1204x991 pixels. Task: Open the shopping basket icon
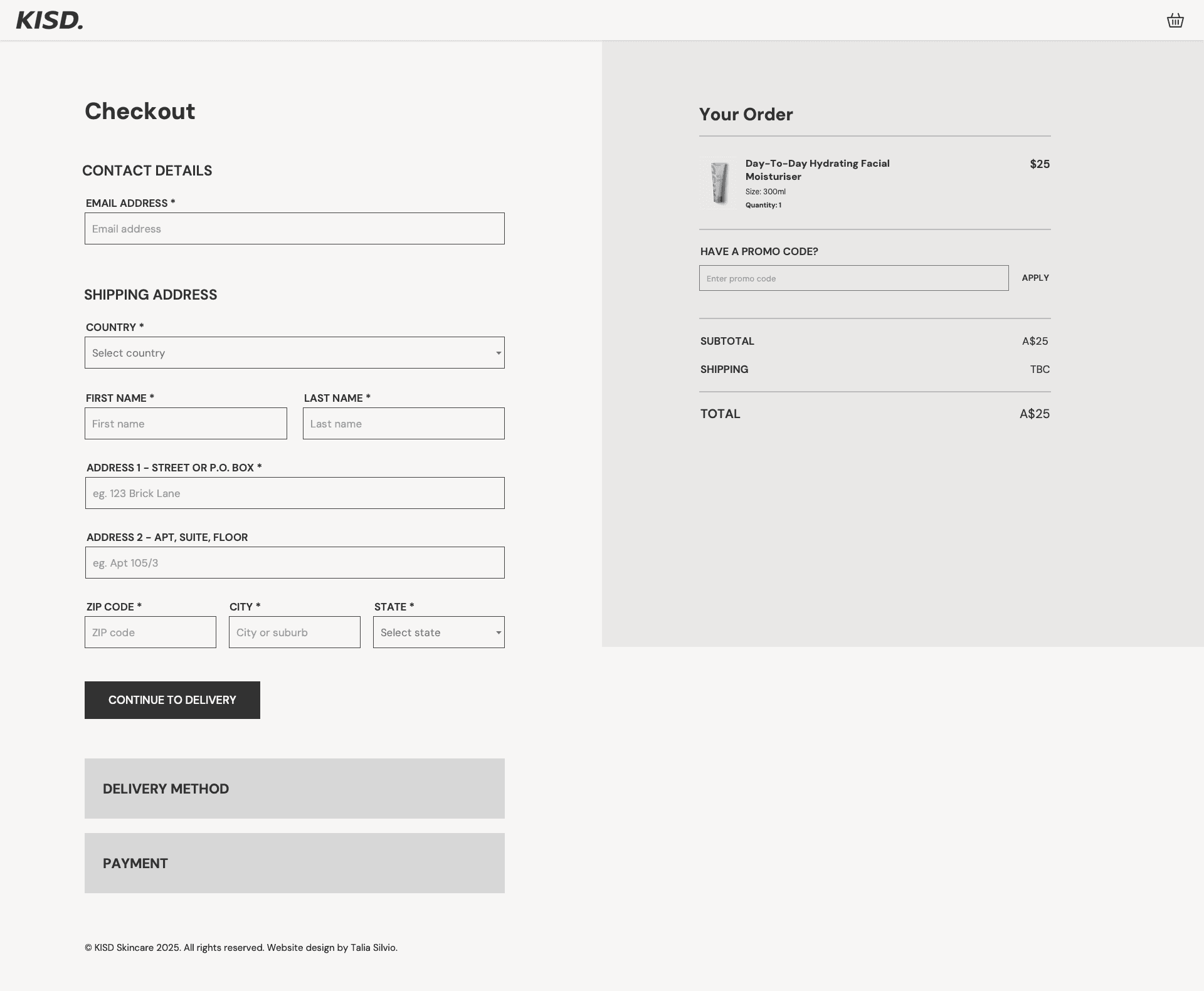click(1175, 21)
